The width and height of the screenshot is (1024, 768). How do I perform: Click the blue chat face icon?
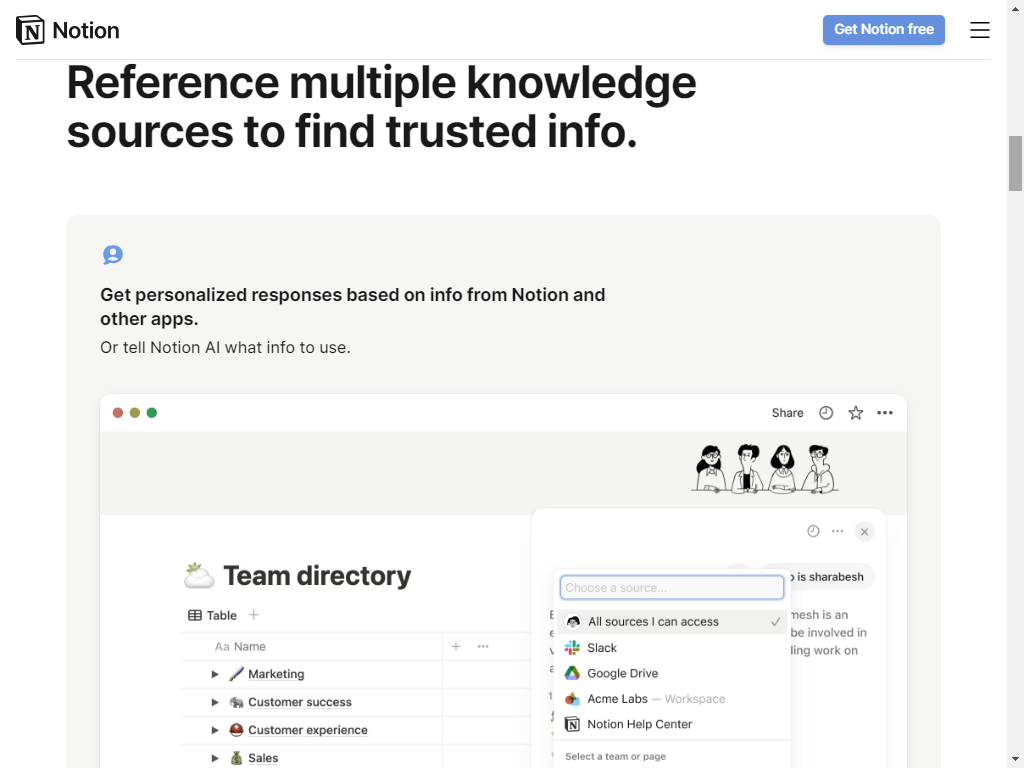(112, 255)
